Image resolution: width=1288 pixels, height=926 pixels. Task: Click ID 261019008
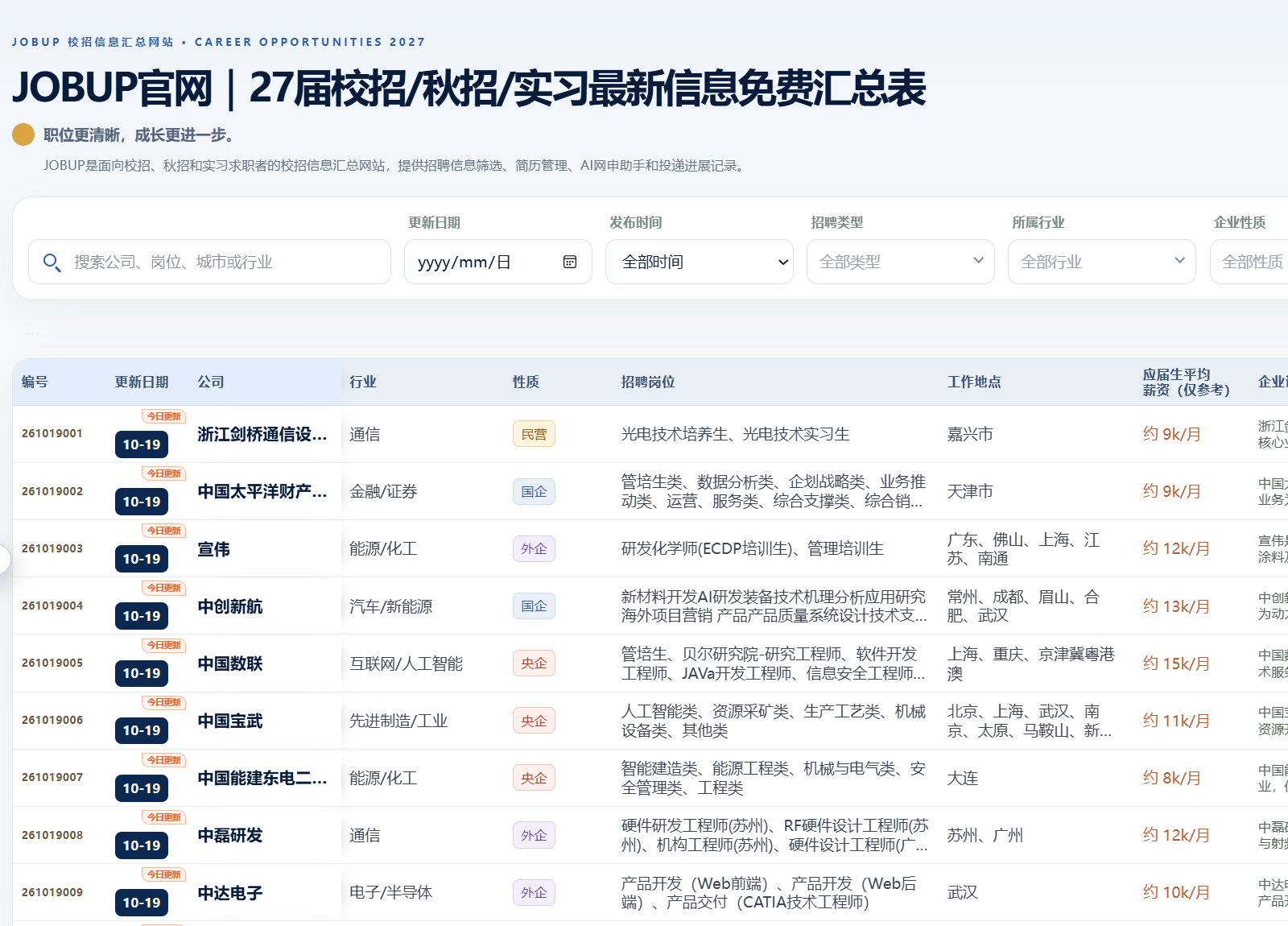[52, 835]
